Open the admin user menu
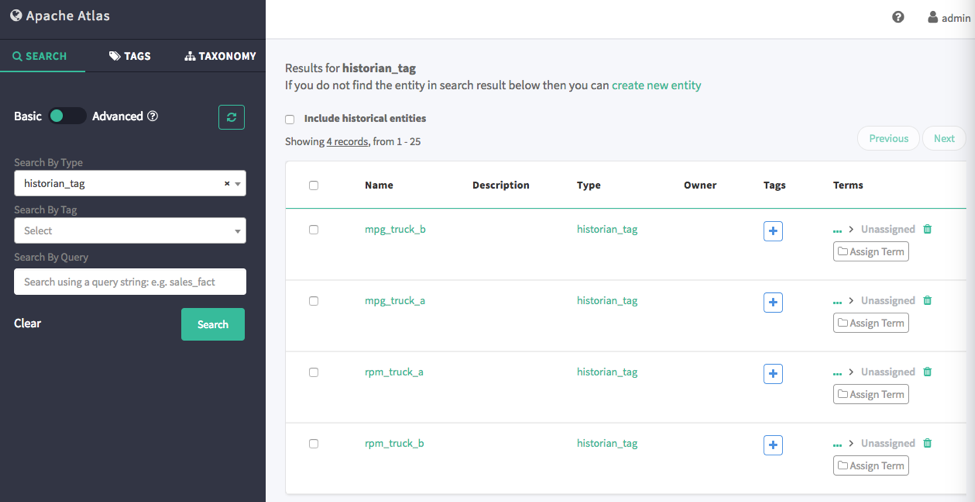 click(x=949, y=17)
